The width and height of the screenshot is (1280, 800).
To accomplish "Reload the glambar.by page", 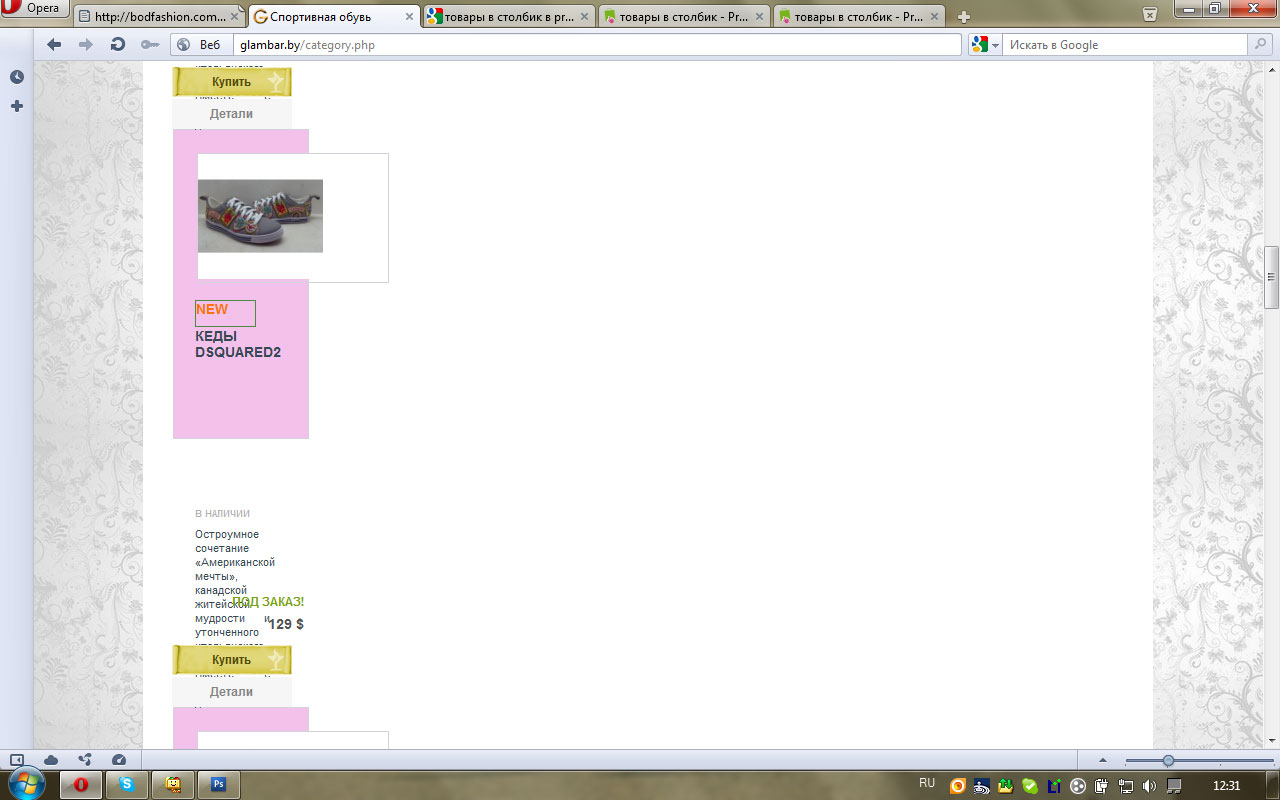I will 118,45.
